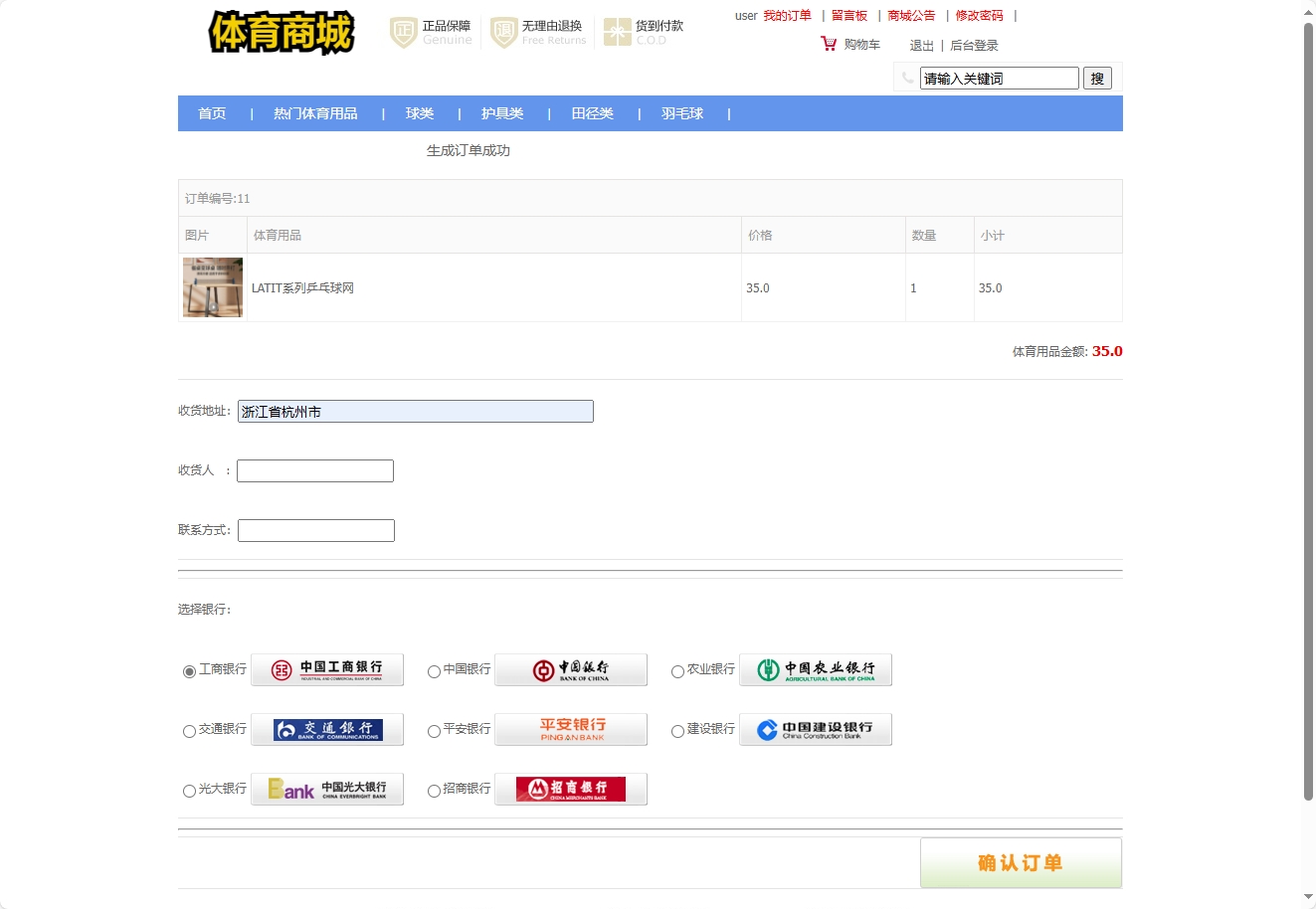Select the 建设银行 radio button

(677, 731)
